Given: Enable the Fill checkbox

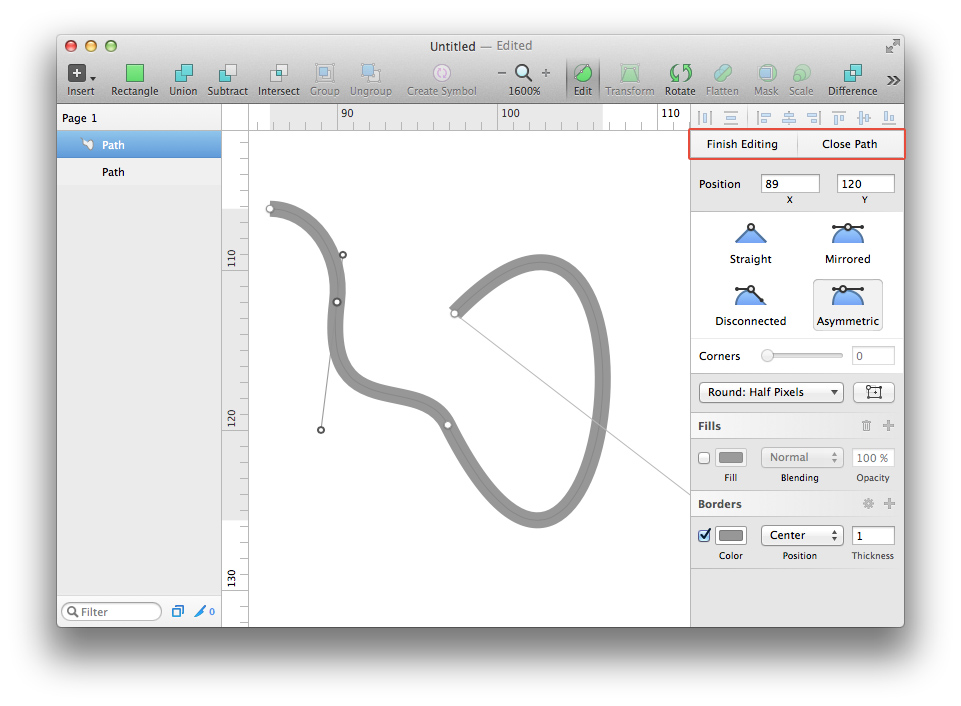Looking at the screenshot, I should pyautogui.click(x=704, y=458).
